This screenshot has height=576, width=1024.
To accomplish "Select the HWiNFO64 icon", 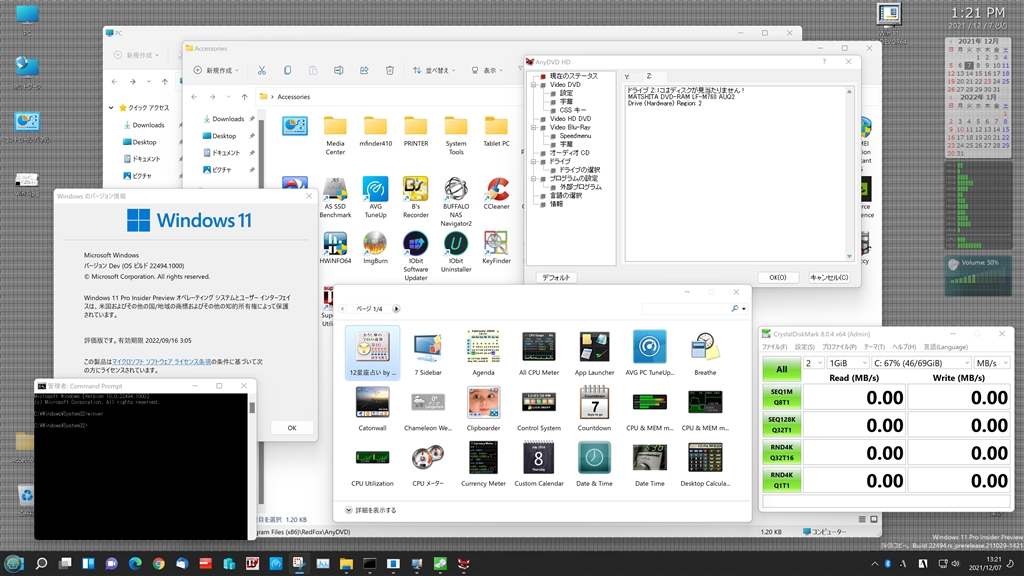I will pos(335,243).
